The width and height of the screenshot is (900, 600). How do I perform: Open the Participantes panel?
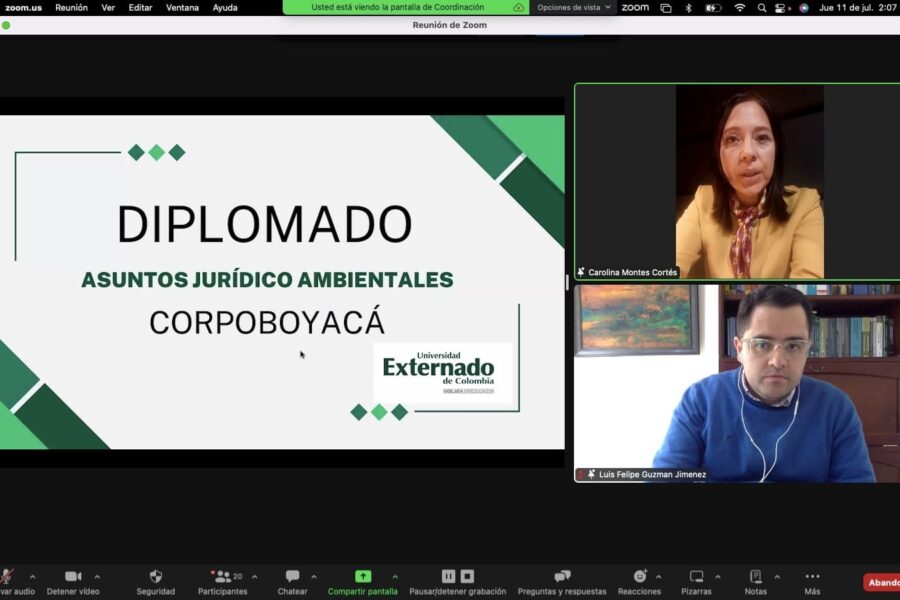(x=222, y=577)
